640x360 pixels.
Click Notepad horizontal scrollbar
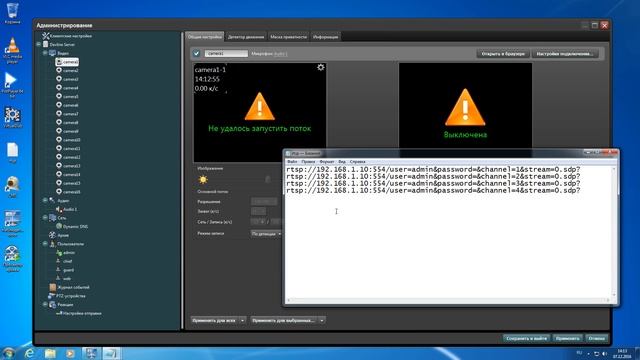click(449, 300)
